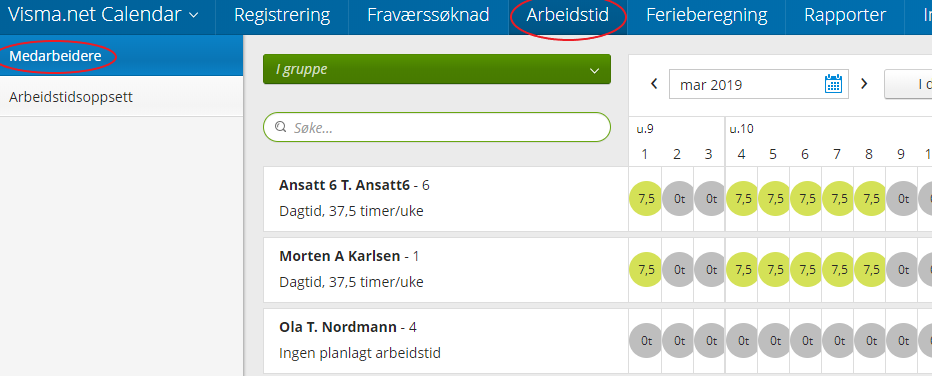This screenshot has width=932, height=376.
Task: Open the calendar date picker icon
Action: (x=833, y=84)
